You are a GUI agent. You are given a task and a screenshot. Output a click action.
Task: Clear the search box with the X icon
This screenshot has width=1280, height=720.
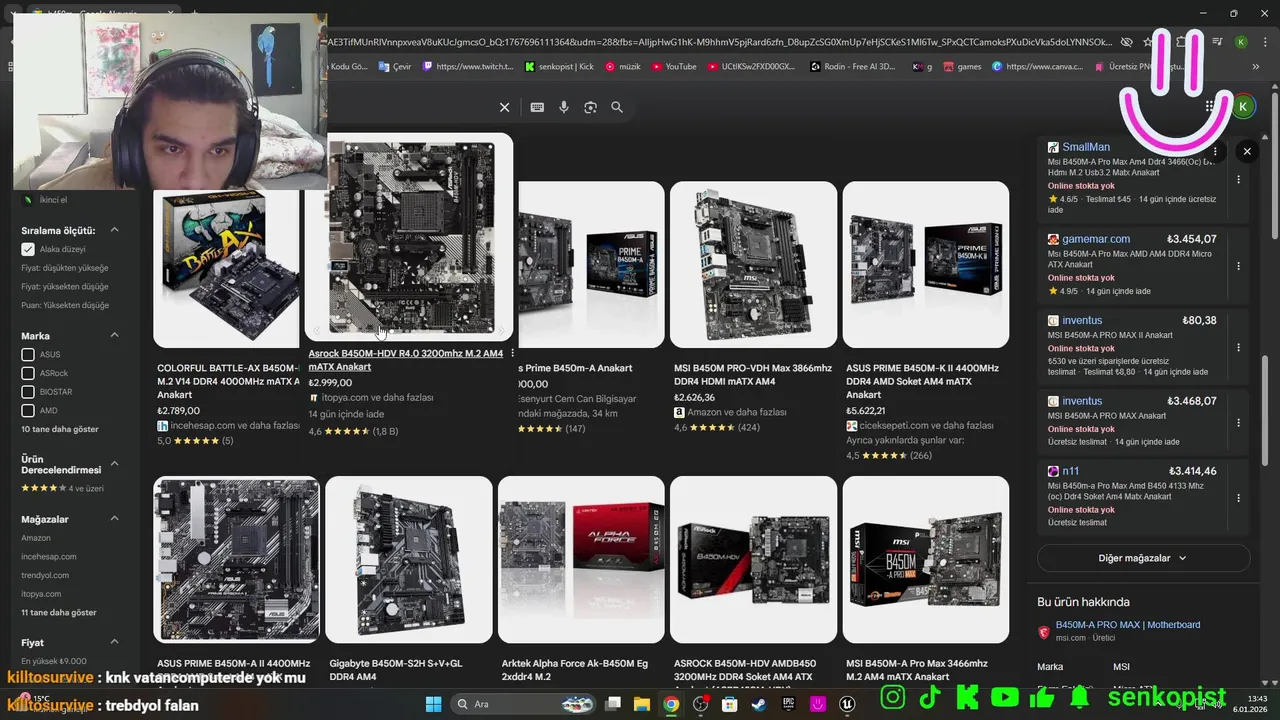[x=505, y=107]
